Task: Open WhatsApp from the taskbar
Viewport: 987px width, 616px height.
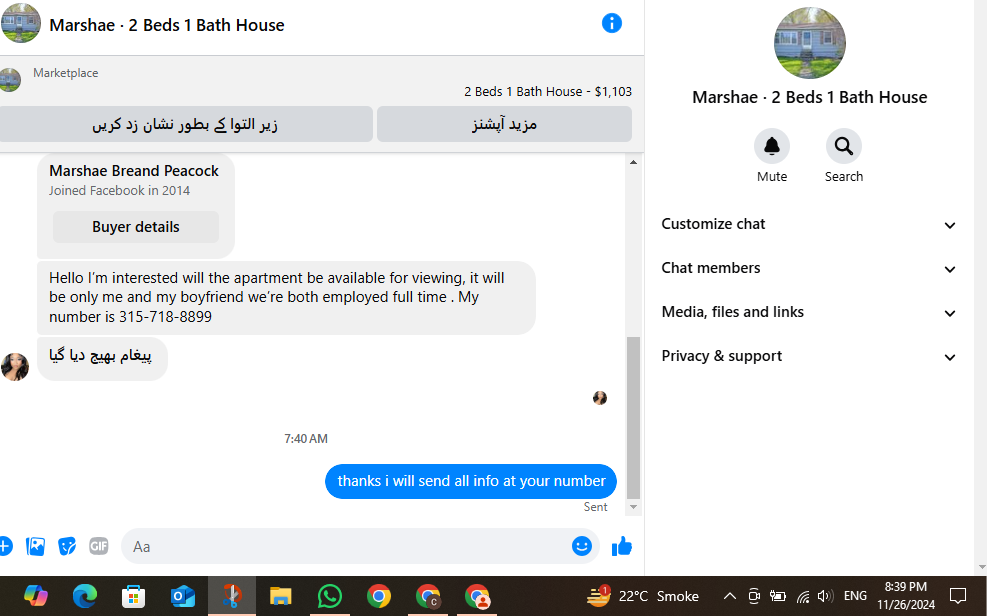Action: click(330, 596)
